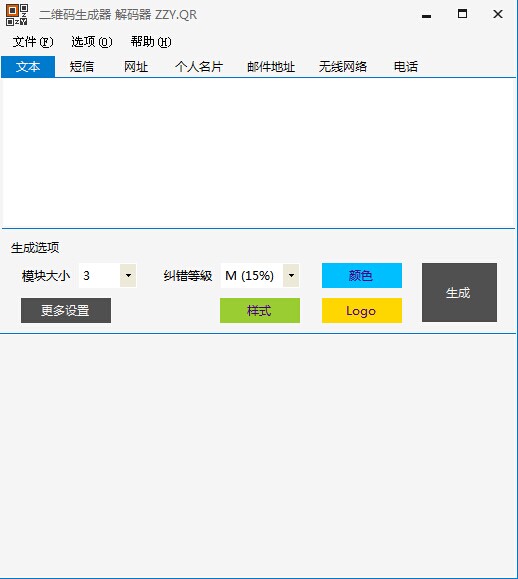Click the 生成 generate button
Viewport: 518px width, 579px height.
459,292
